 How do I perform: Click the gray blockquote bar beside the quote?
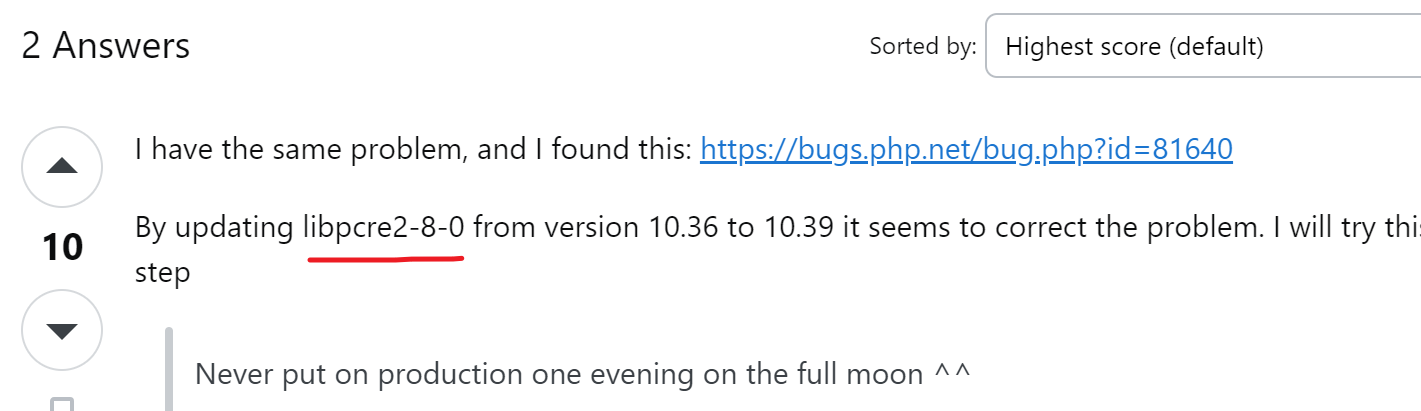(x=169, y=370)
